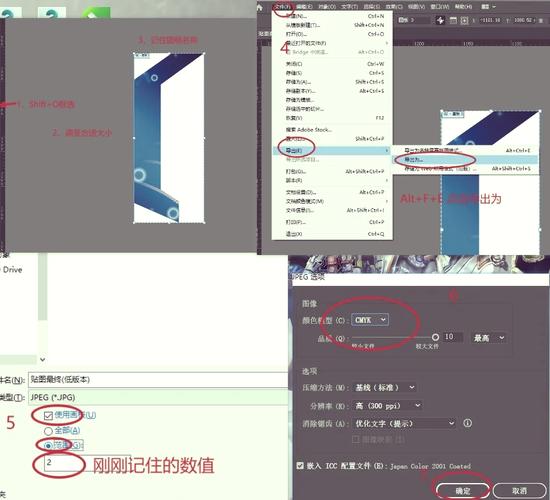The width and height of the screenshot is (550, 500).
Task: Click the new artboard plus icon
Action: [464, 20]
